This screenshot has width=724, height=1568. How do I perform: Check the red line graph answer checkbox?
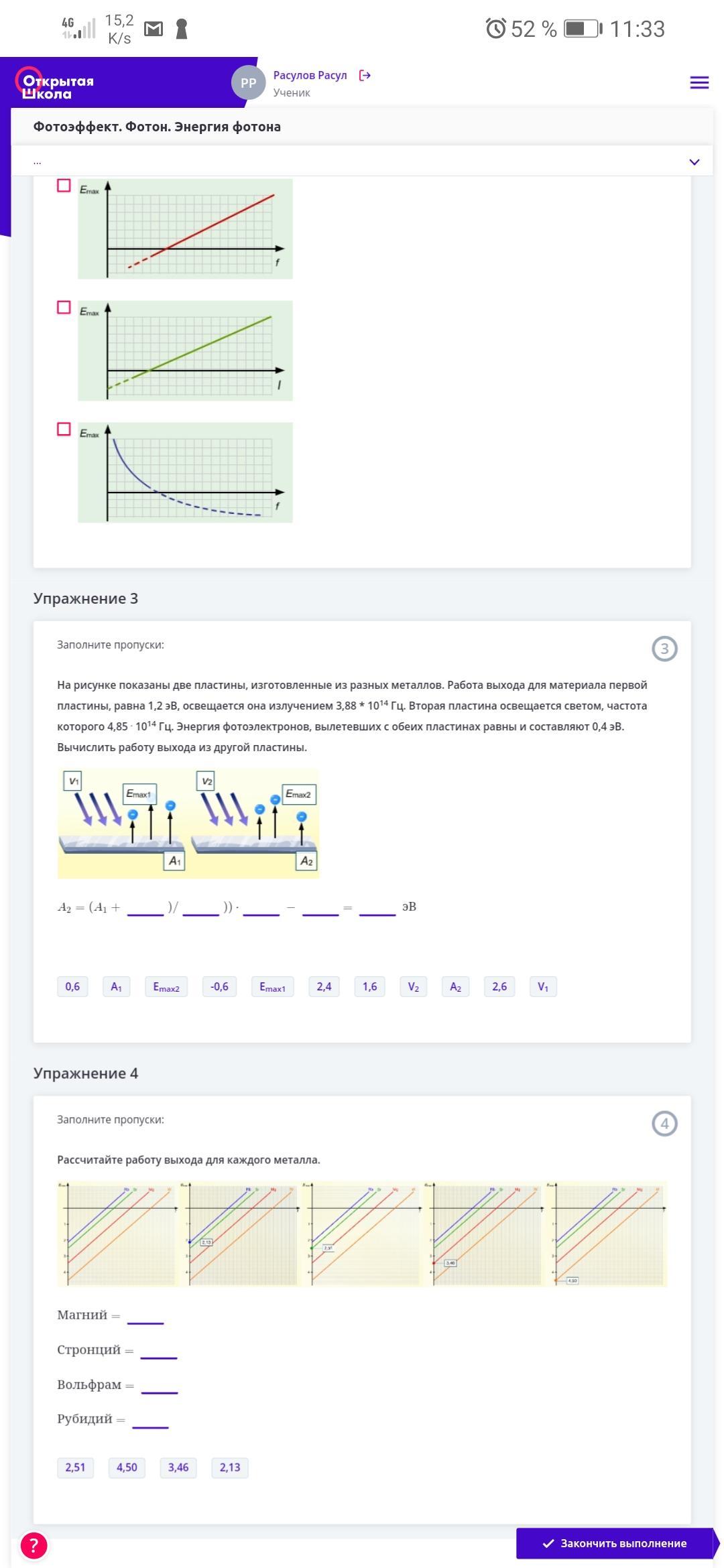tap(64, 186)
